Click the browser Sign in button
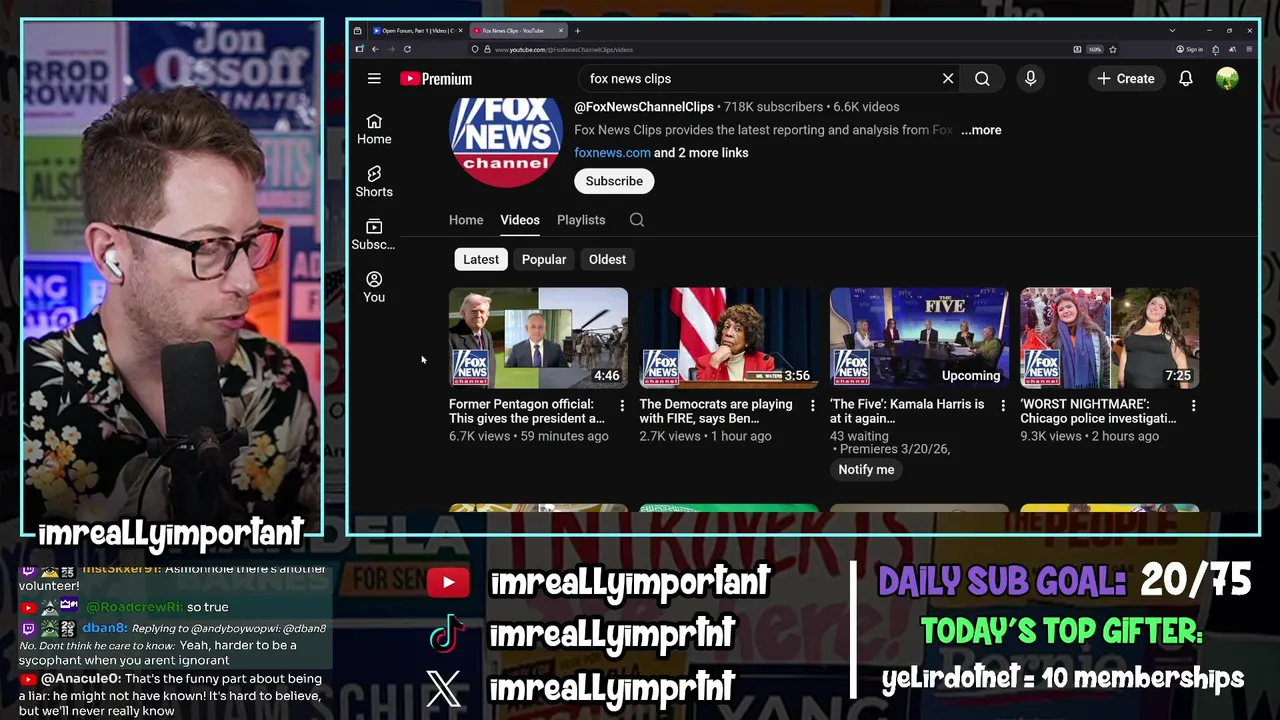1280x720 pixels. pos(1190,49)
